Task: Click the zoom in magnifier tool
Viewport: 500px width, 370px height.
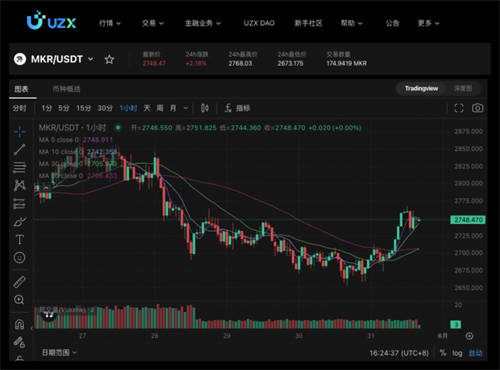Action: [20, 300]
